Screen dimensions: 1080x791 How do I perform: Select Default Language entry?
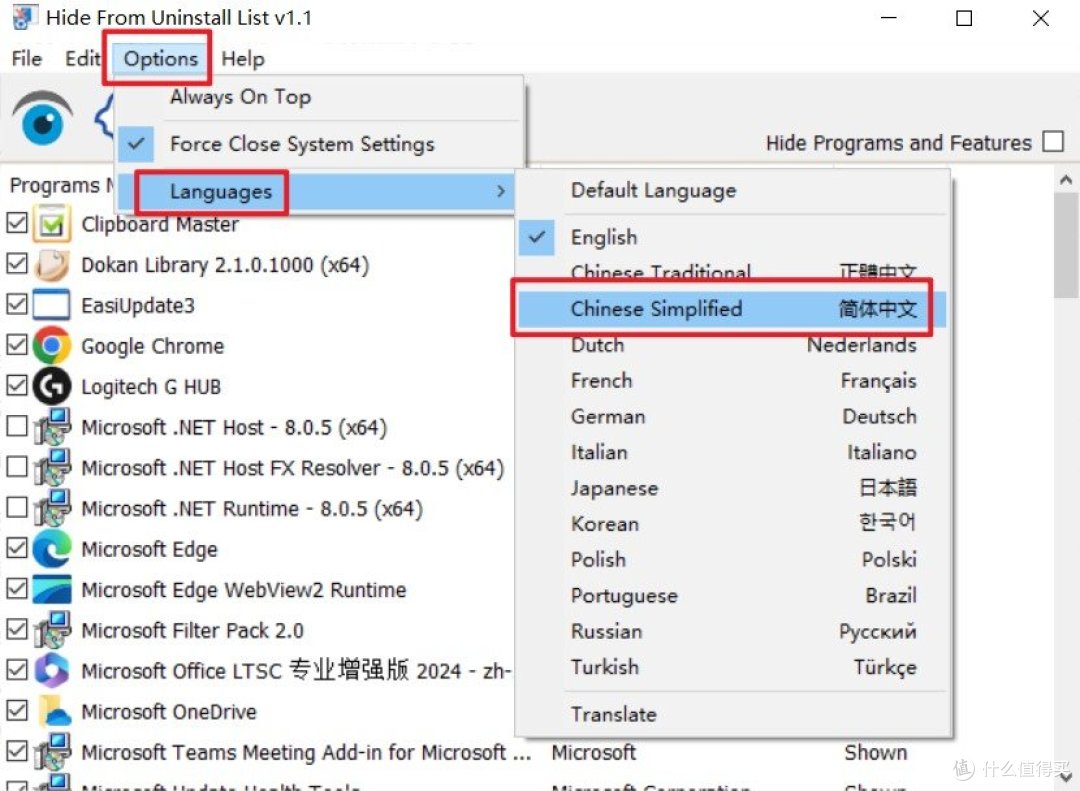coord(732,190)
